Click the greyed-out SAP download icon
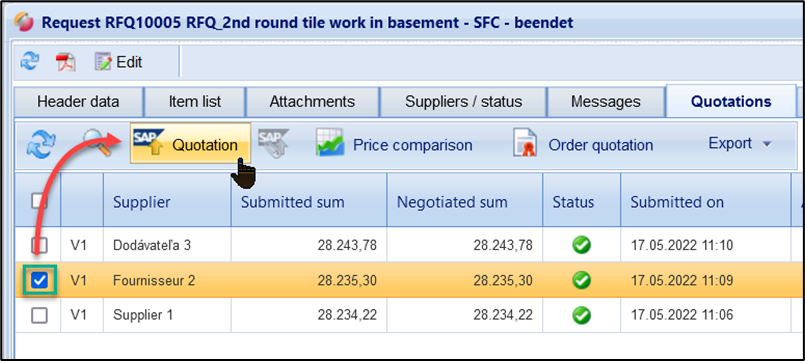Screen dimensions: 805x361 [273, 142]
